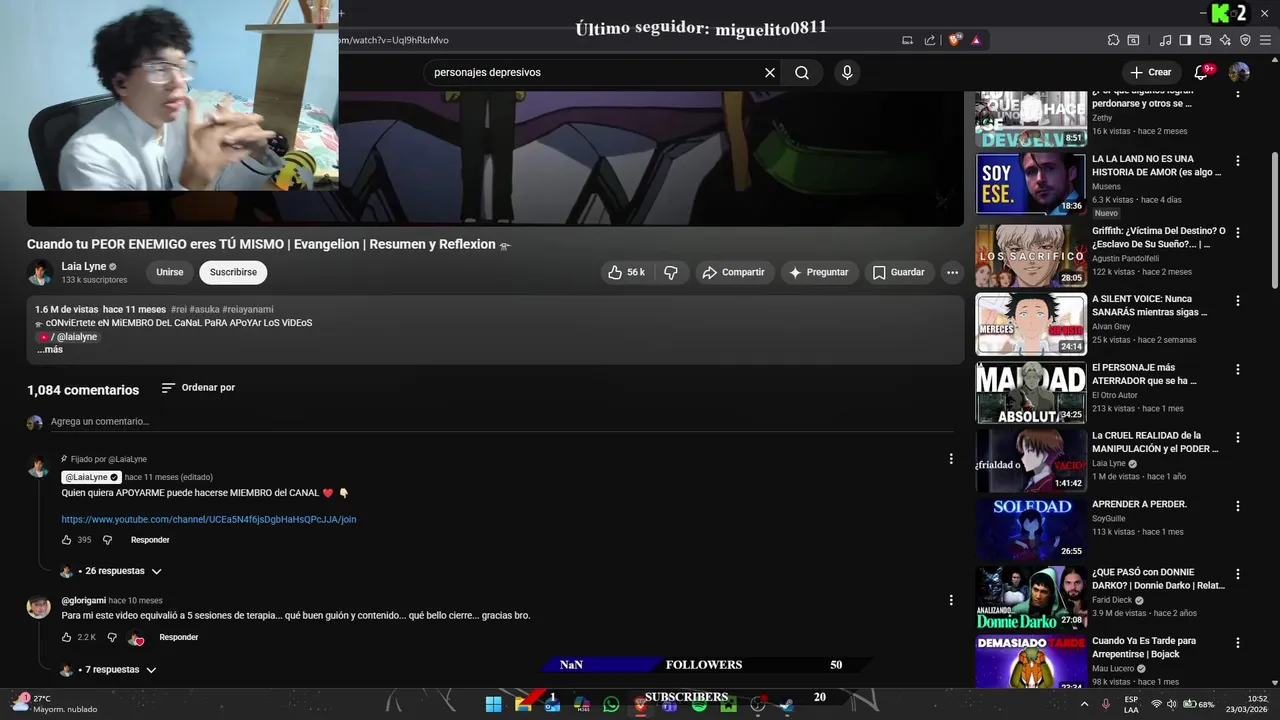
Task: Open the APRENDER A PERDER video thumbnail
Action: (x=1031, y=529)
